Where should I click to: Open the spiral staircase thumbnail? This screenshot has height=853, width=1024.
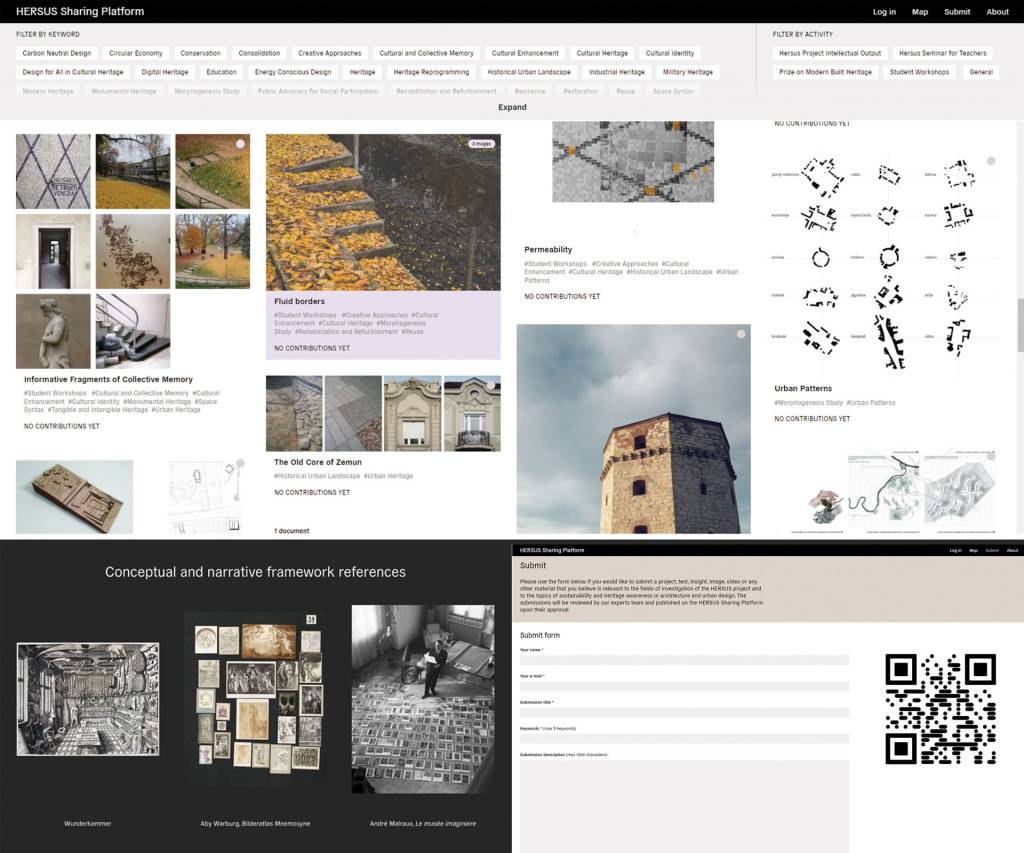tap(133, 331)
